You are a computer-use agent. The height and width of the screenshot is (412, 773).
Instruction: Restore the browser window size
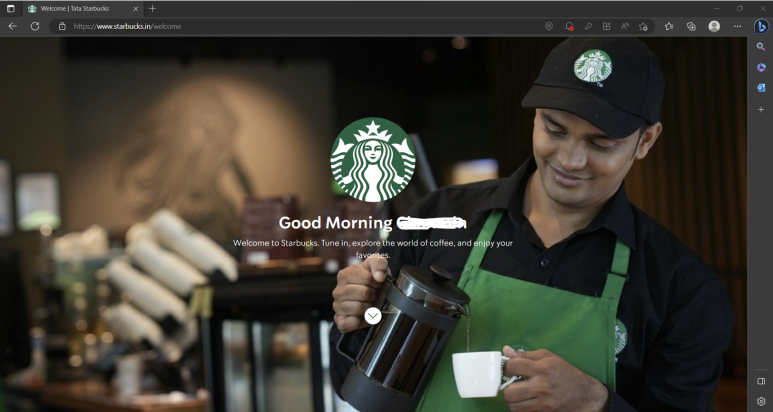[x=740, y=8]
